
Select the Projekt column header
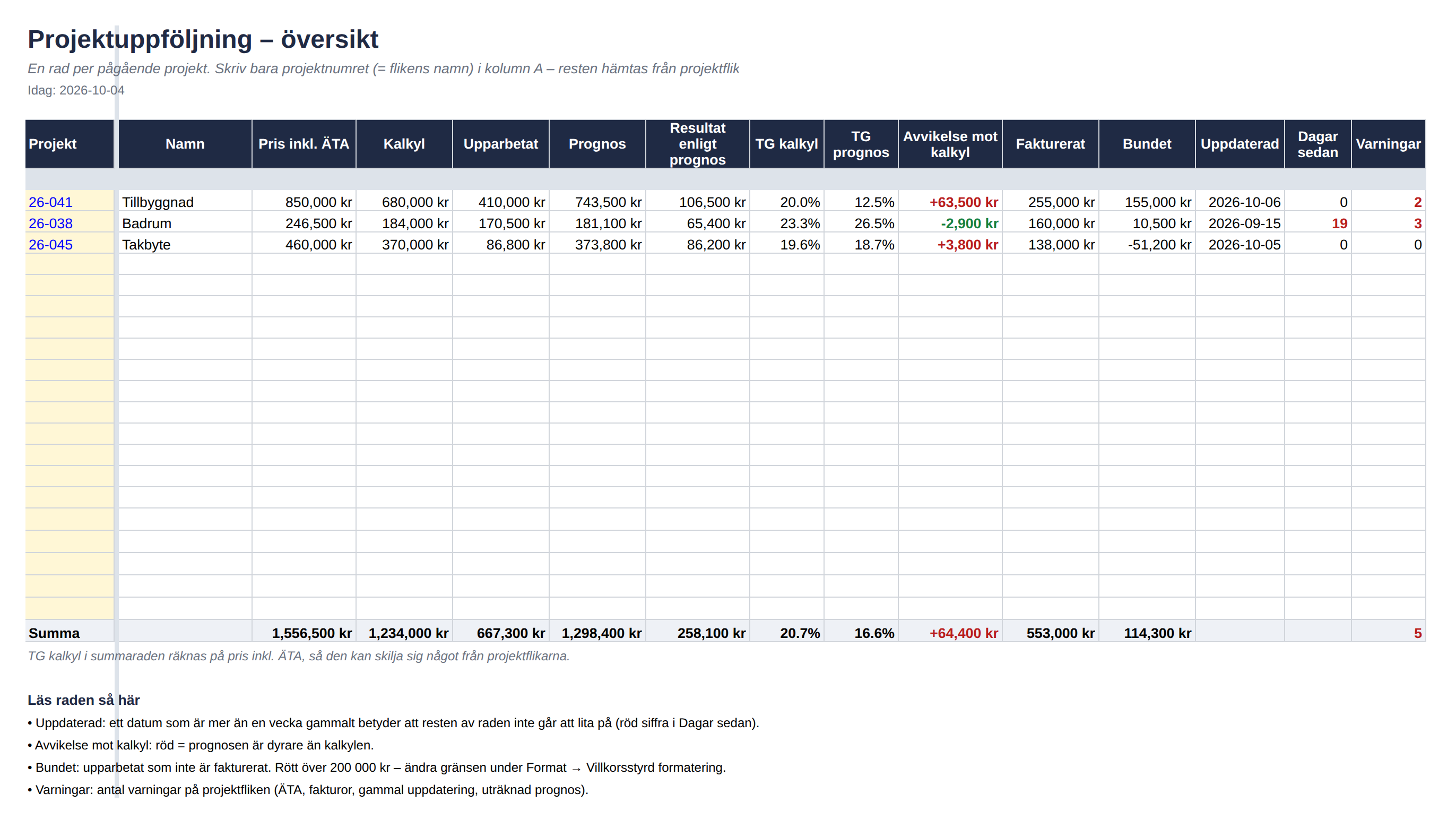(70, 144)
